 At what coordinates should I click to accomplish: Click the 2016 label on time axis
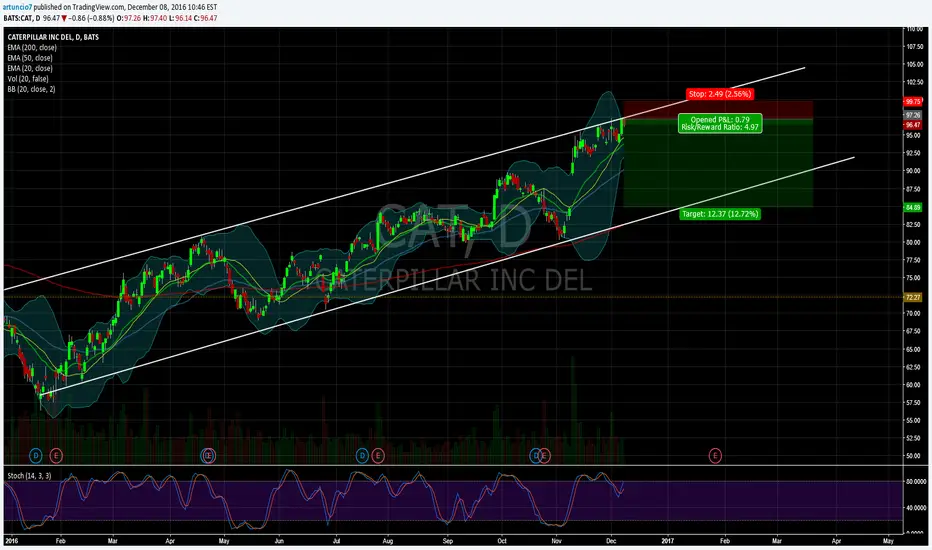pos(11,542)
